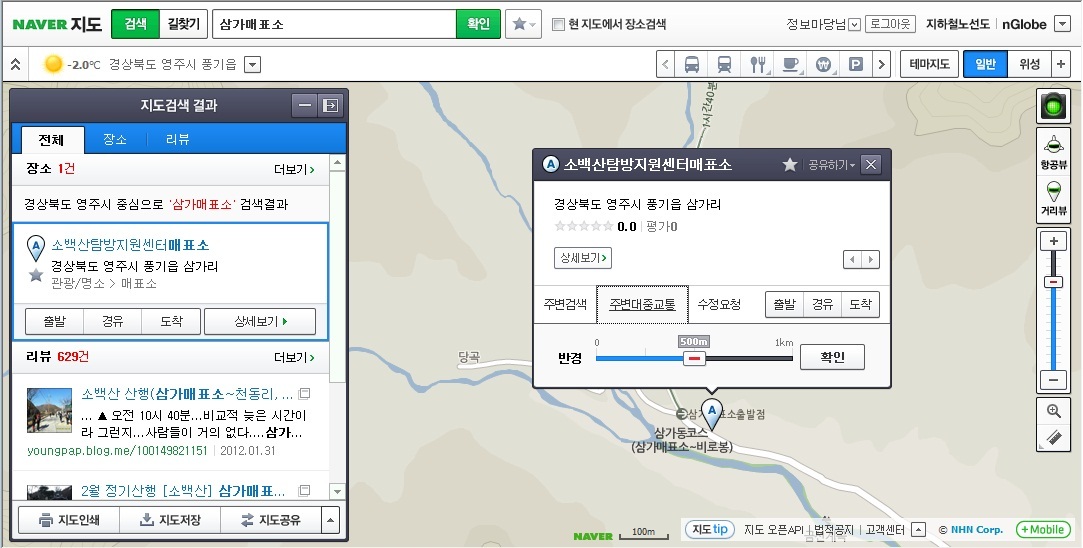Click the 500m radius slider handle

(x=695, y=358)
